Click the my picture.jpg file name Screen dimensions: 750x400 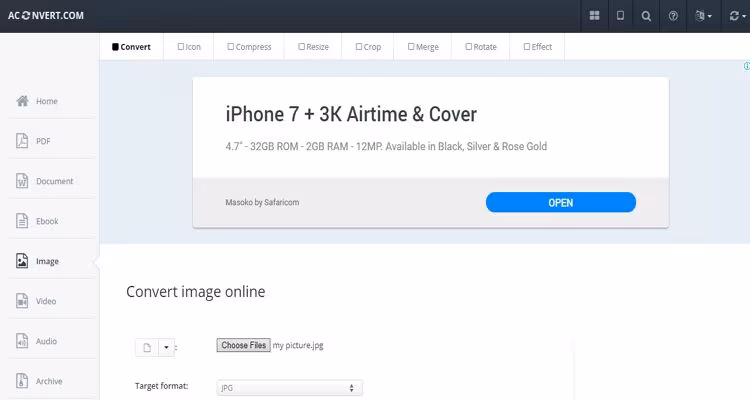click(298, 345)
